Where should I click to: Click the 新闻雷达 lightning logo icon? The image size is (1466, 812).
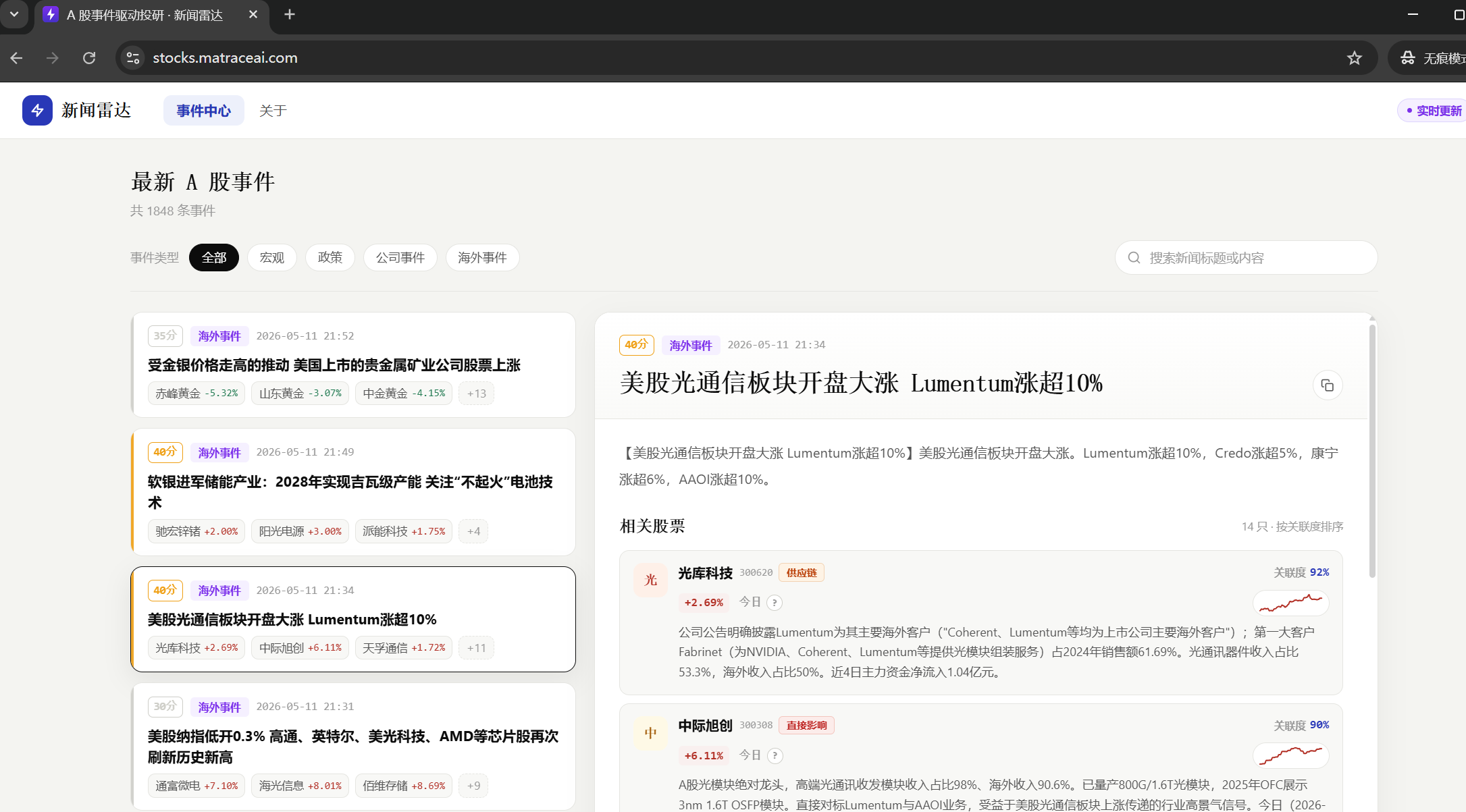[x=37, y=110]
